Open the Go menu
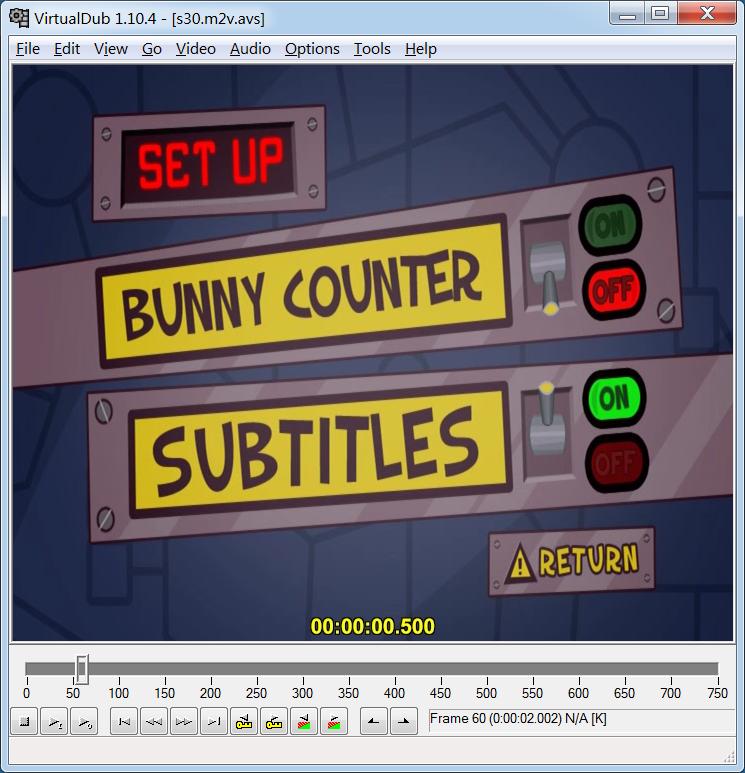Image resolution: width=745 pixels, height=773 pixels. click(x=152, y=49)
